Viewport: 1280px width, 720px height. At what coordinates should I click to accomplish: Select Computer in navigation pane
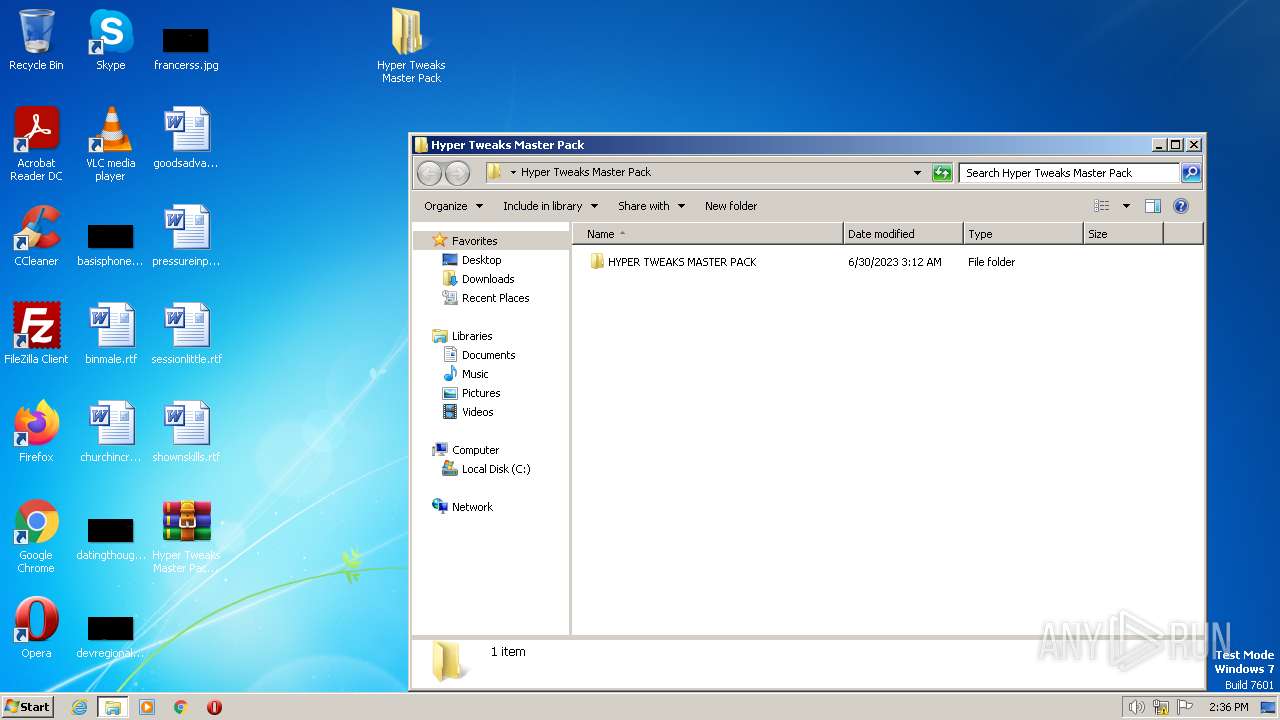click(x=475, y=450)
